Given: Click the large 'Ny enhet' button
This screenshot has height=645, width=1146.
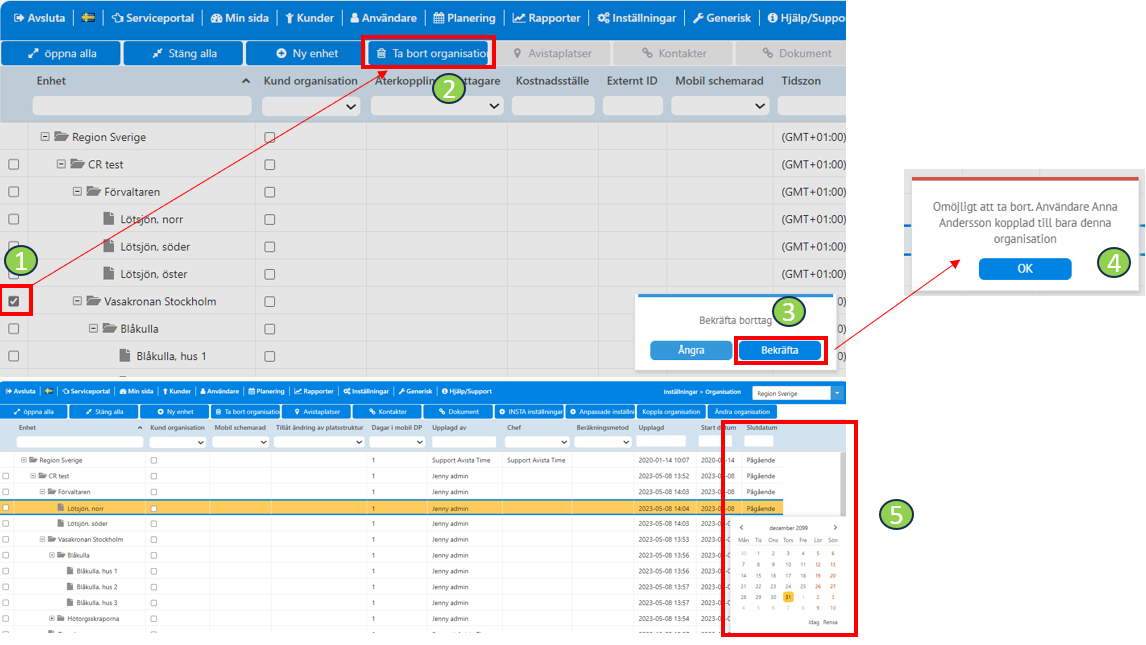Looking at the screenshot, I should pos(306,53).
